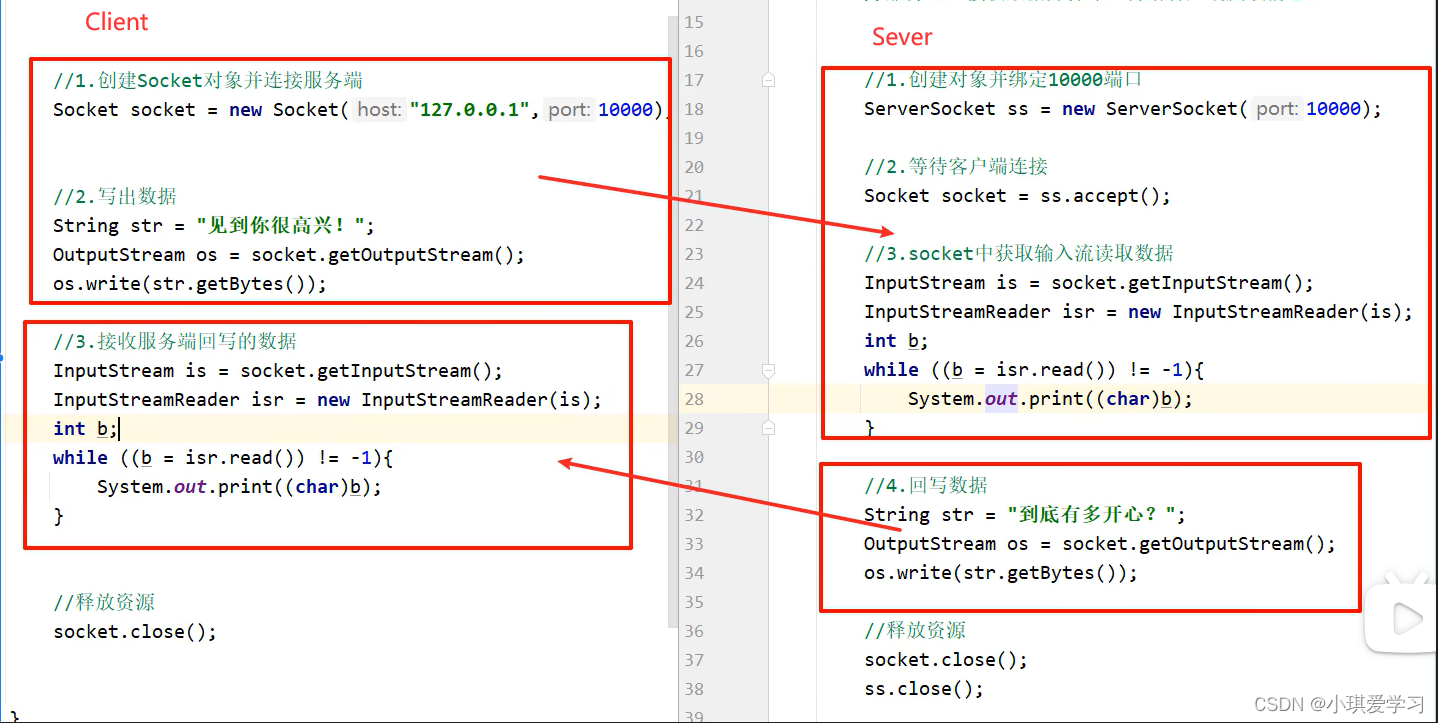
Task: Click port value 10000 in the ServerSocket constructor
Action: coord(1333,109)
